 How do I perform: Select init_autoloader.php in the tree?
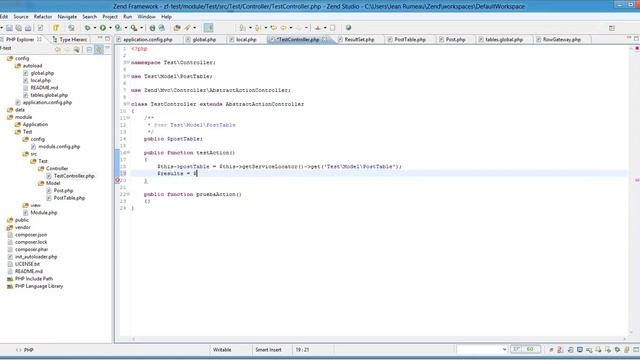click(x=36, y=257)
